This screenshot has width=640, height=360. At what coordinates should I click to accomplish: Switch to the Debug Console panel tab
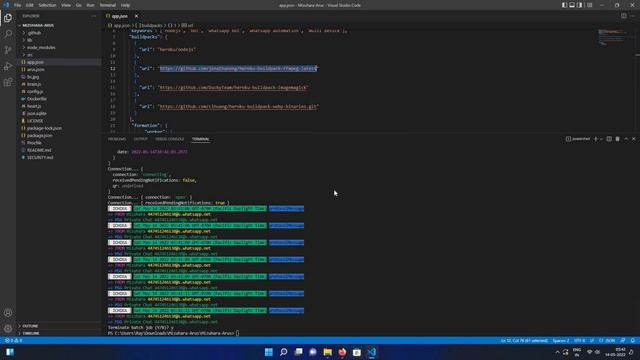[x=170, y=139]
